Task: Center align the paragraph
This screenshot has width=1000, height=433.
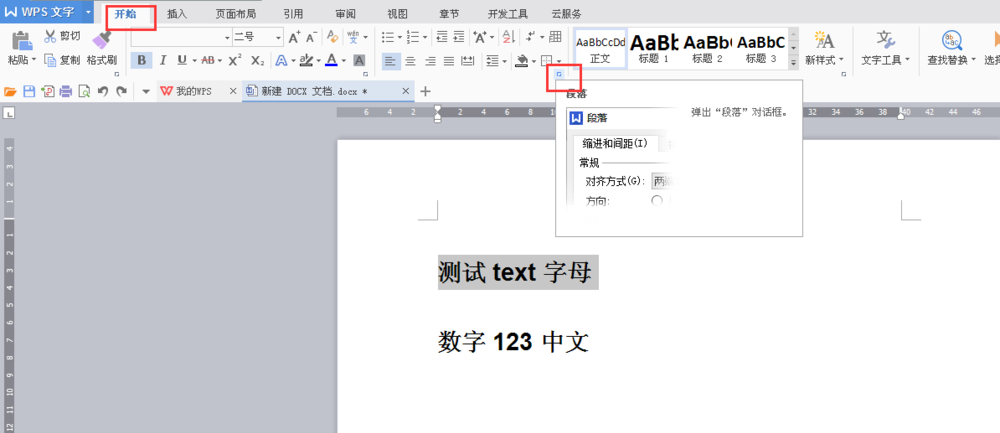Action: tap(410, 61)
